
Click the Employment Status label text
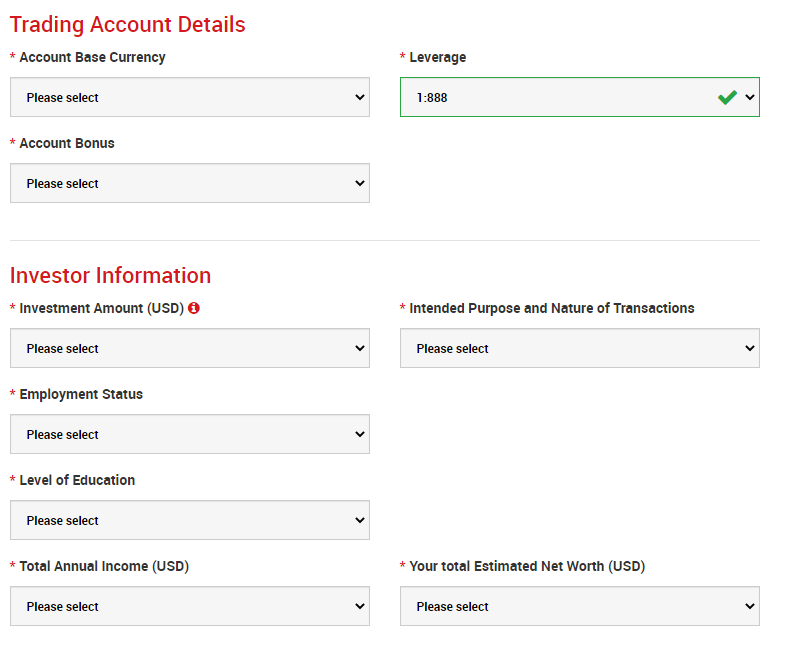81,394
